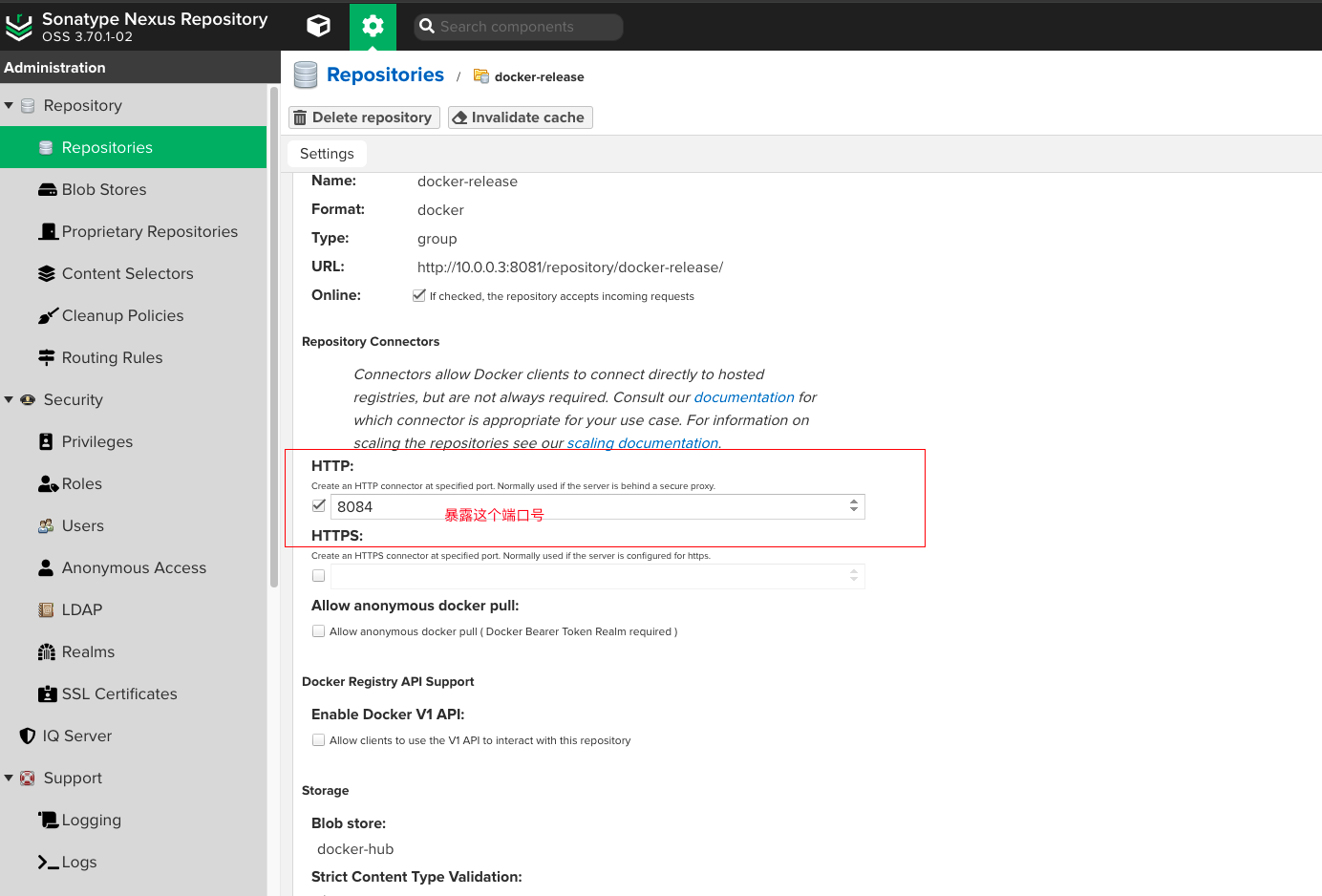Click the search magnifier icon
The width and height of the screenshot is (1322, 896).
pos(427,27)
